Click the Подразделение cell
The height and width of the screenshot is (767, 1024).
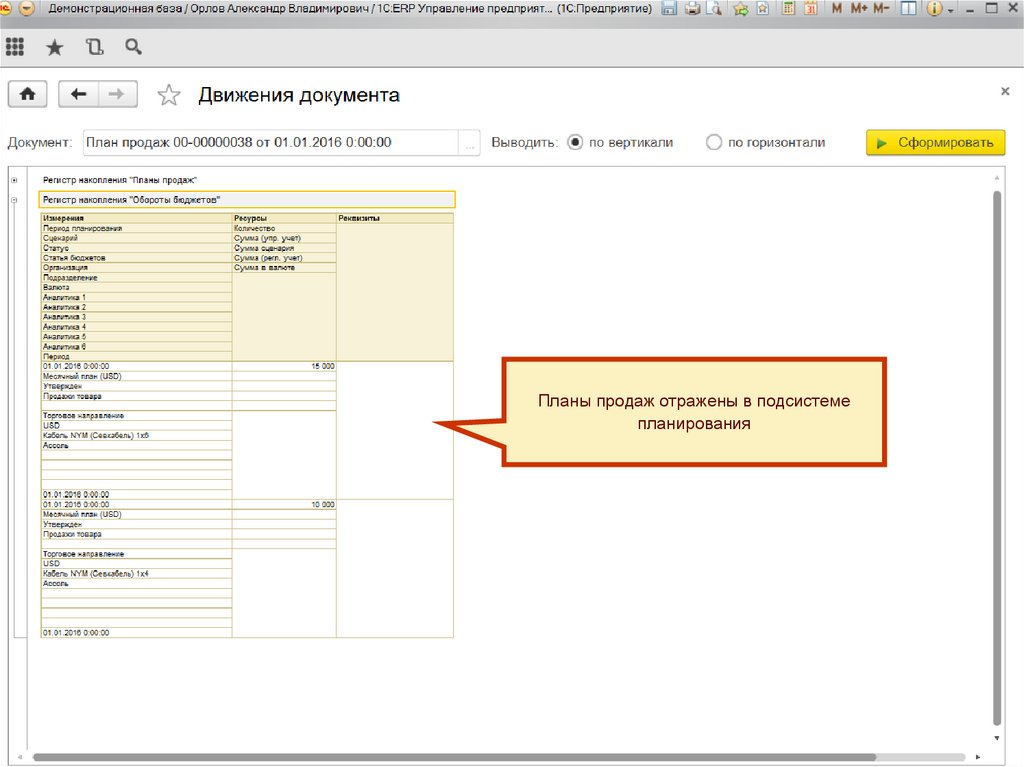tap(136, 278)
